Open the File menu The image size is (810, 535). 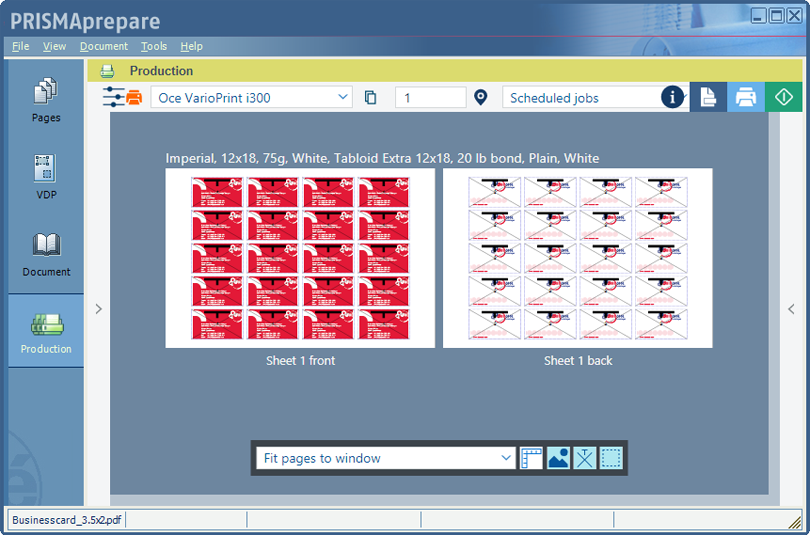[21, 46]
